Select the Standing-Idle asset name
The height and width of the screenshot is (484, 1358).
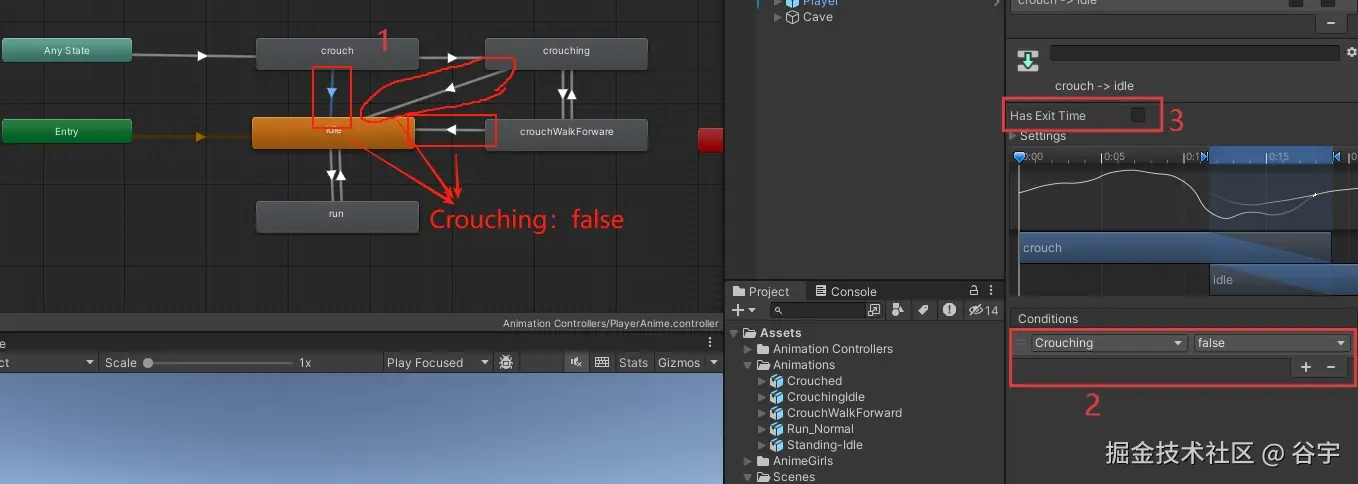[x=825, y=445]
